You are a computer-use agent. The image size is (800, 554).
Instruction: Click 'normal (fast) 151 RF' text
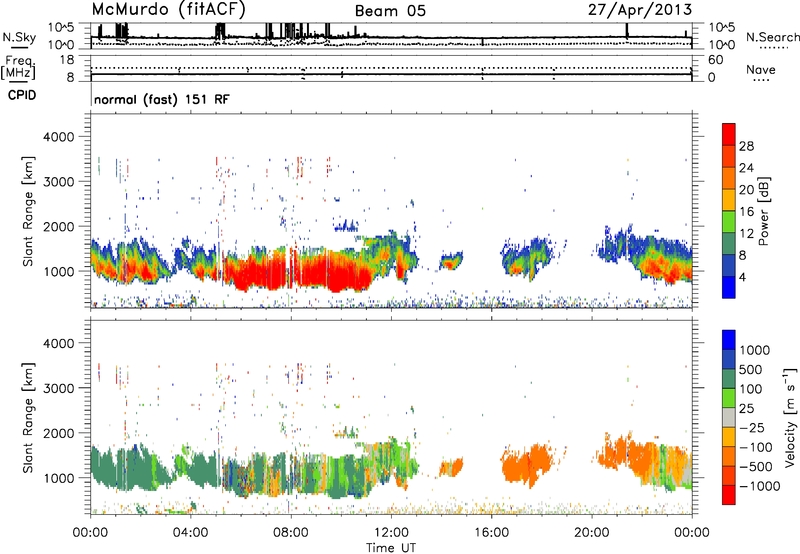[162, 99]
